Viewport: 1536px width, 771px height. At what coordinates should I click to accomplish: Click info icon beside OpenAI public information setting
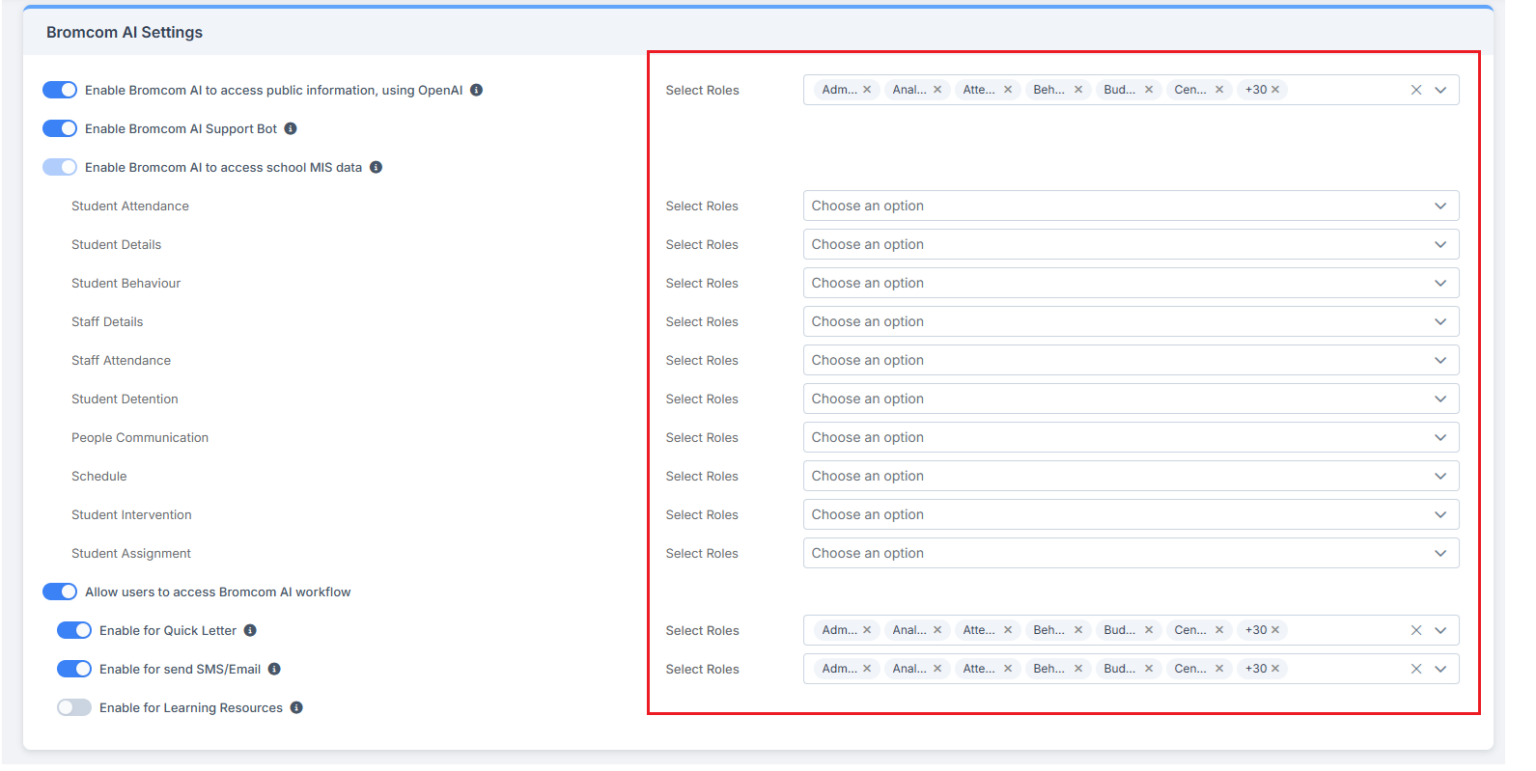click(476, 90)
